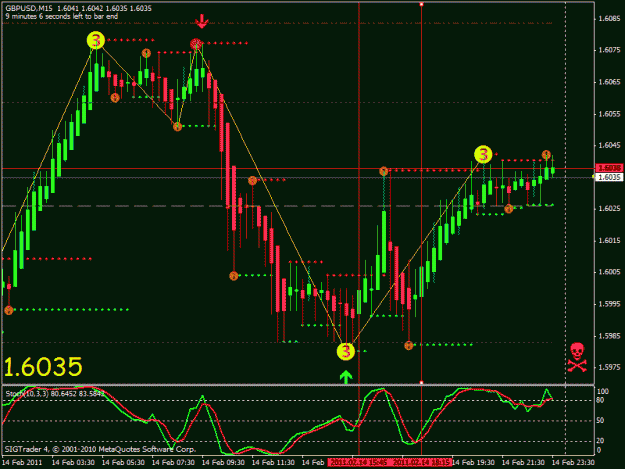Click the '14 Feb 11:30' time axis label
625x469 pixels.
(273, 462)
